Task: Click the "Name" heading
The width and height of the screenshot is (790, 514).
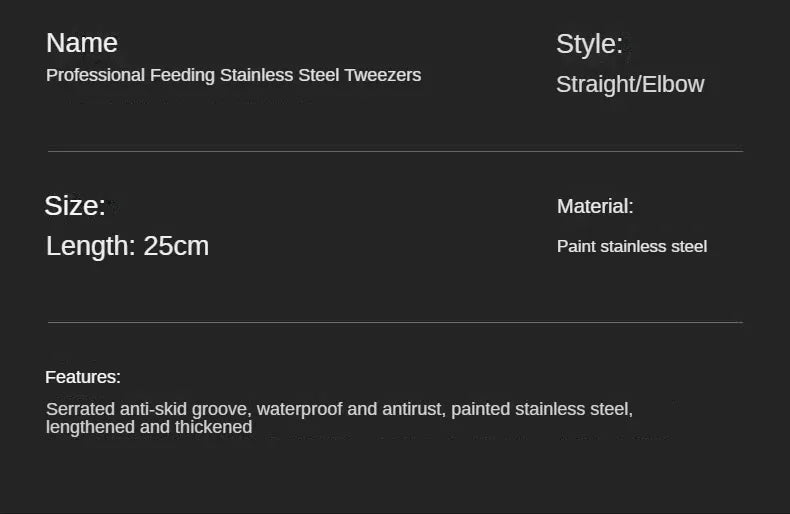Action: tap(82, 43)
